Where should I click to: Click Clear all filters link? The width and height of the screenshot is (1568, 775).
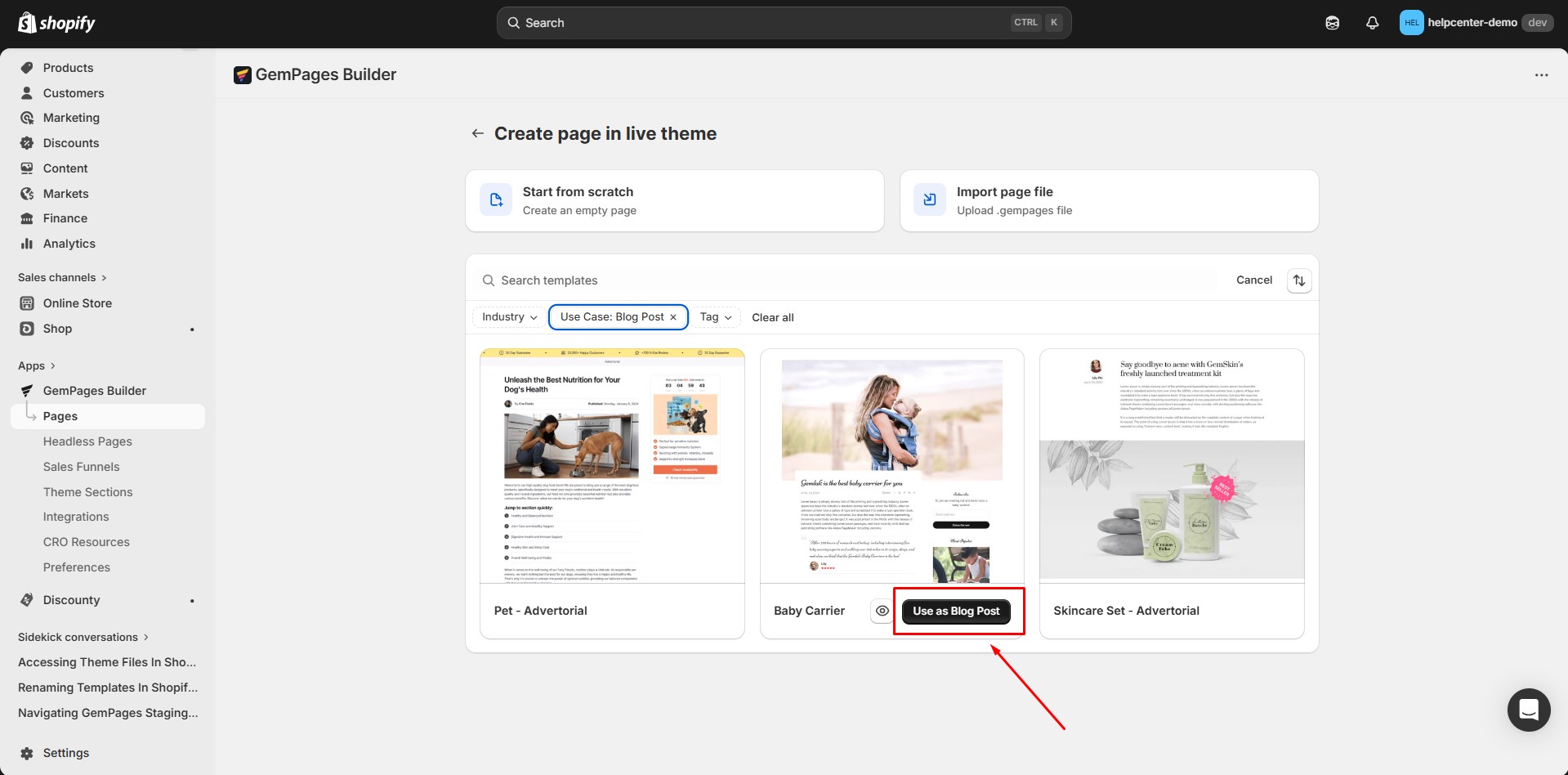pos(772,317)
